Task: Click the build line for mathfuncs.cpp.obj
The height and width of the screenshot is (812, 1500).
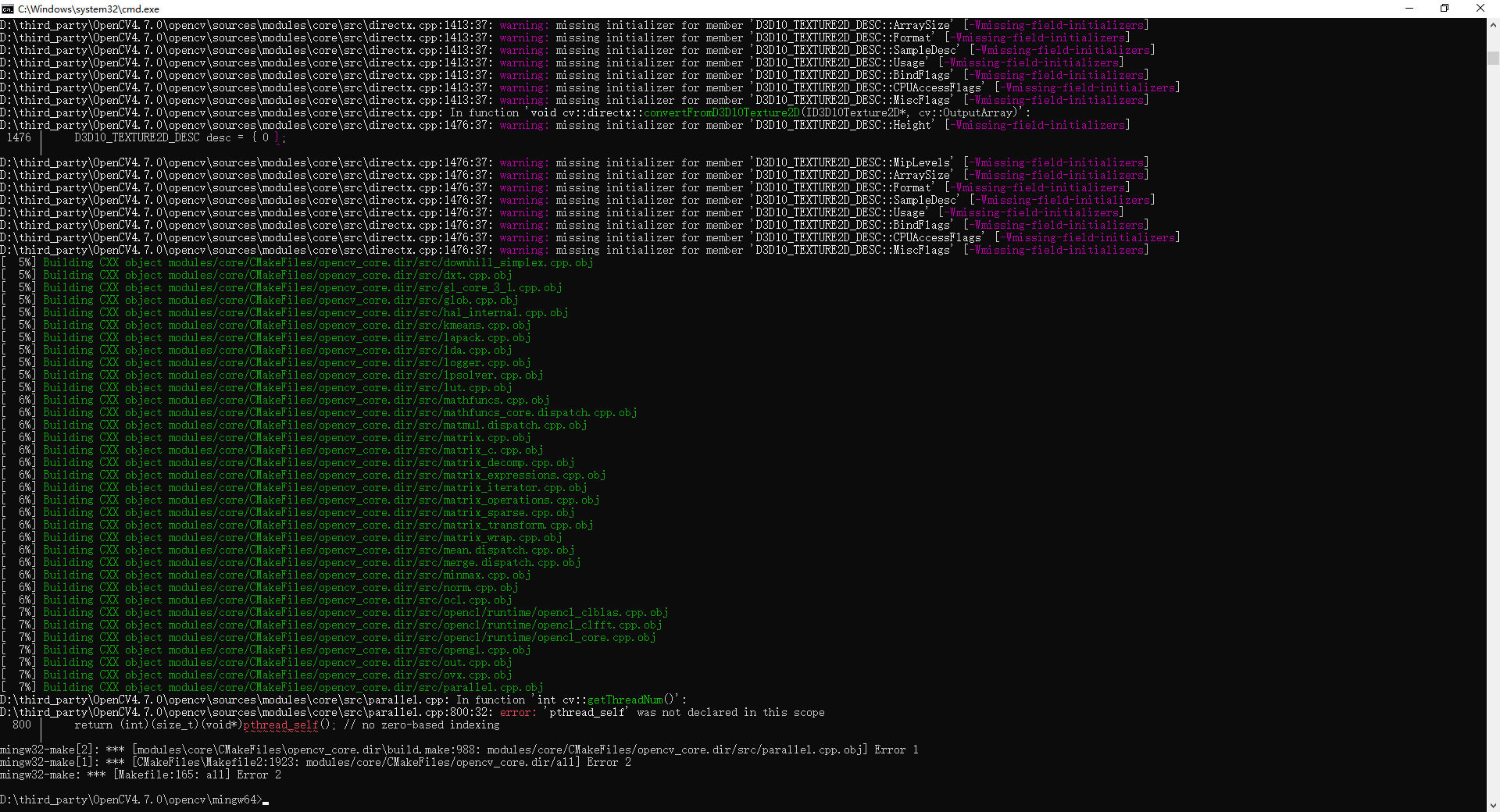Action: tap(275, 400)
